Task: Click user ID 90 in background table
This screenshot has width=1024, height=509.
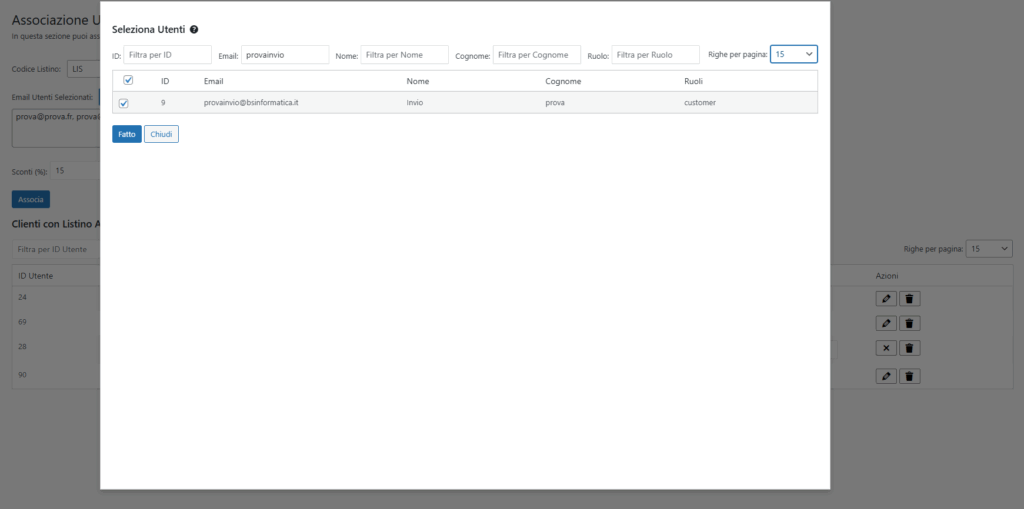Action: [22, 375]
